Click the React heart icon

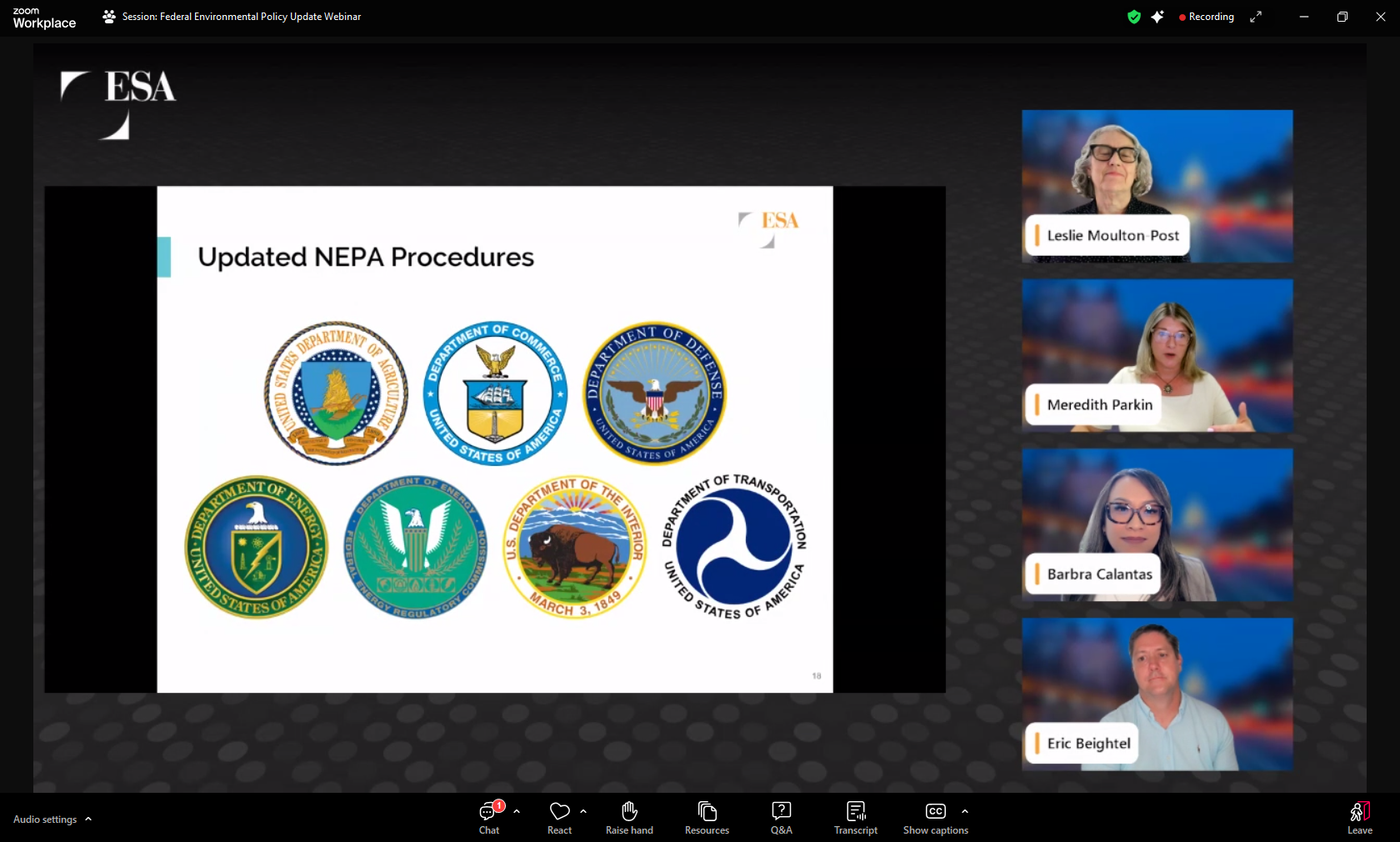tap(559, 817)
